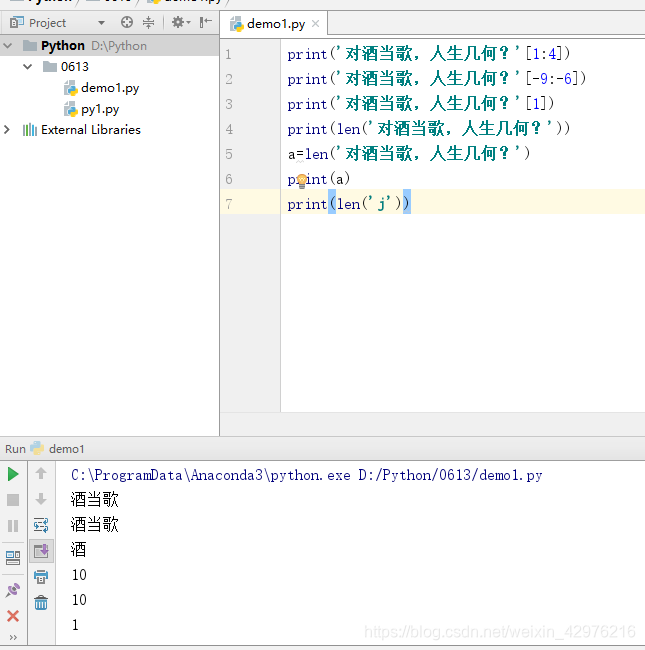Click the Down the stack trace arrow
The image size is (645, 650).
pos(41,499)
